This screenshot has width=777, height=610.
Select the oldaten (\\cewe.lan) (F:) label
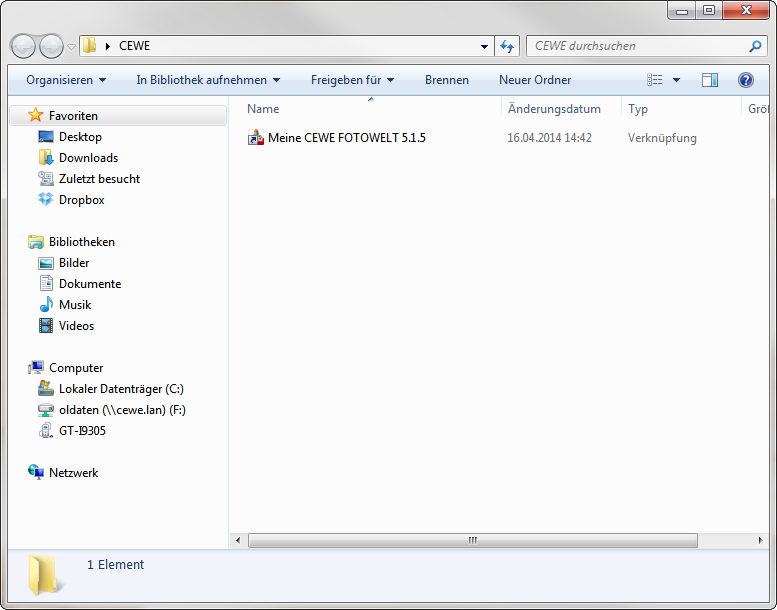[122, 410]
